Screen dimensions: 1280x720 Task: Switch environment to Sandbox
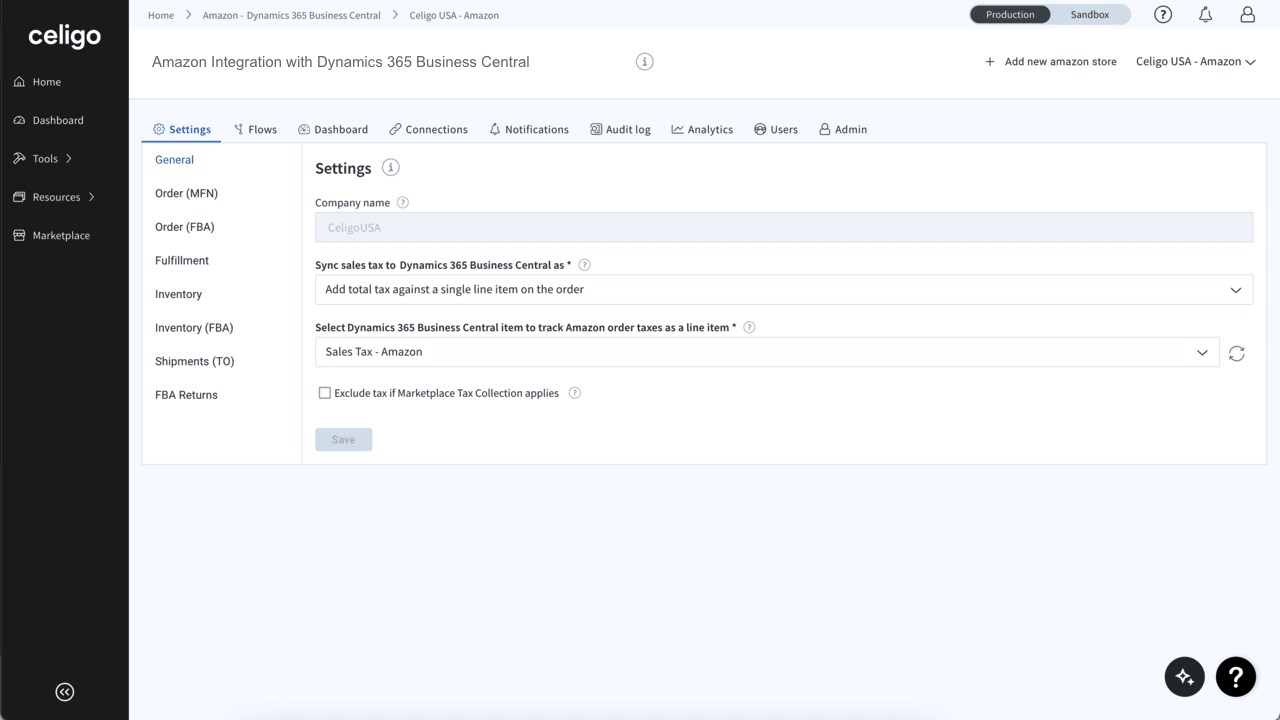click(1090, 15)
